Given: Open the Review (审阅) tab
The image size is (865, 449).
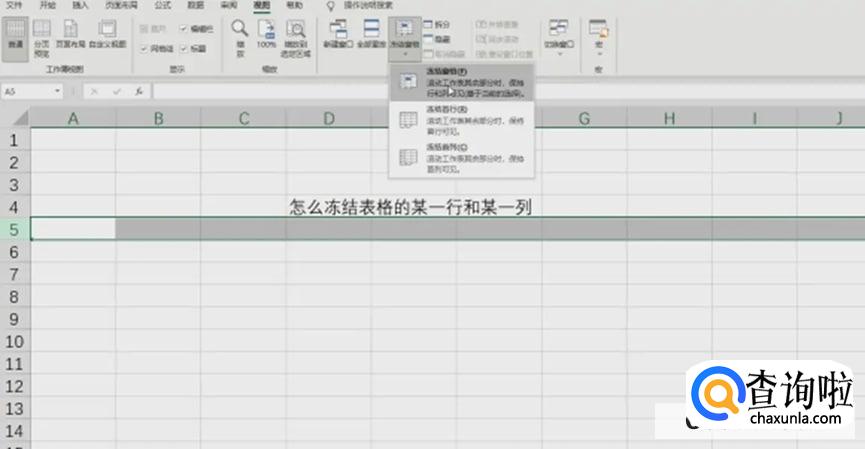Looking at the screenshot, I should (229, 5).
